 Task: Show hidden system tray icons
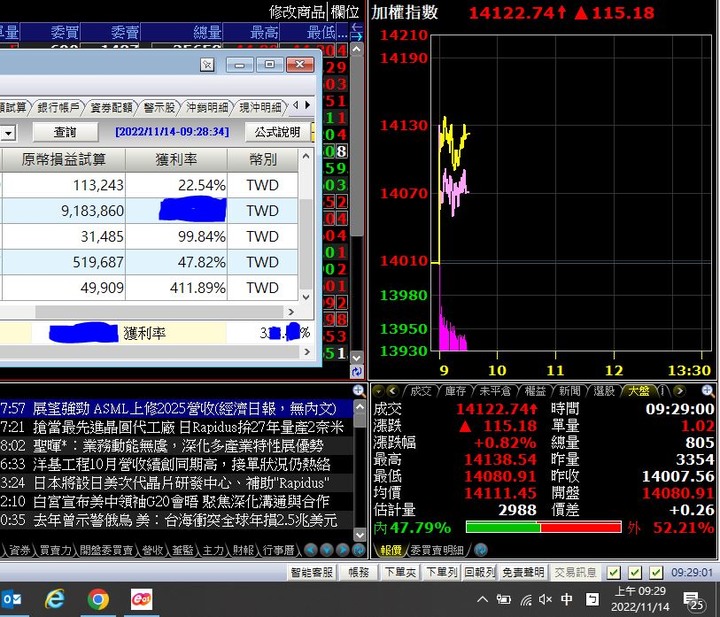click(x=483, y=599)
